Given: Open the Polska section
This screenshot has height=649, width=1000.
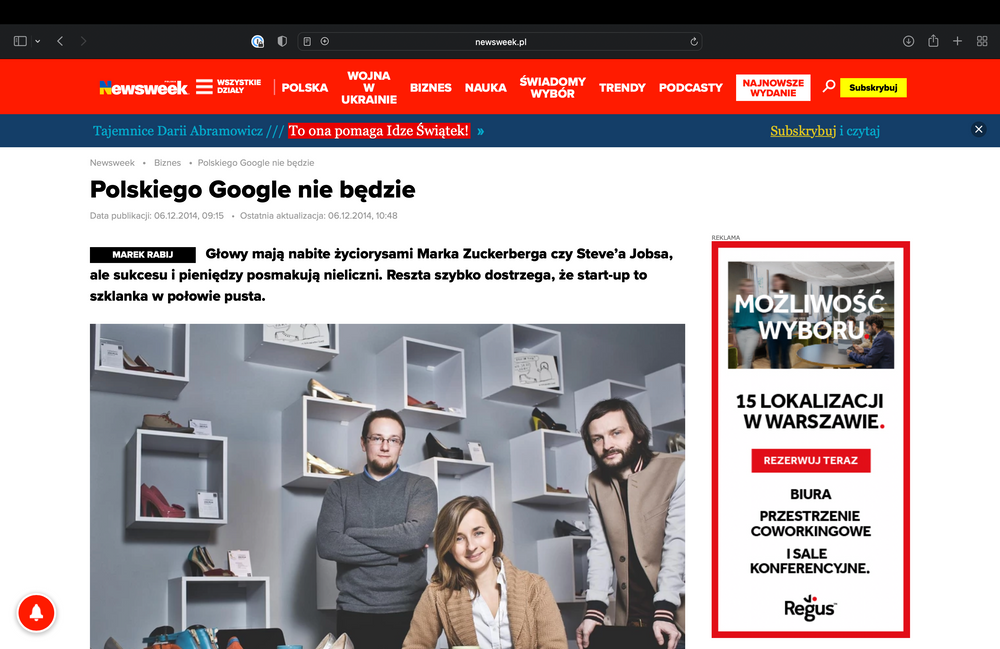Looking at the screenshot, I should click(x=304, y=88).
